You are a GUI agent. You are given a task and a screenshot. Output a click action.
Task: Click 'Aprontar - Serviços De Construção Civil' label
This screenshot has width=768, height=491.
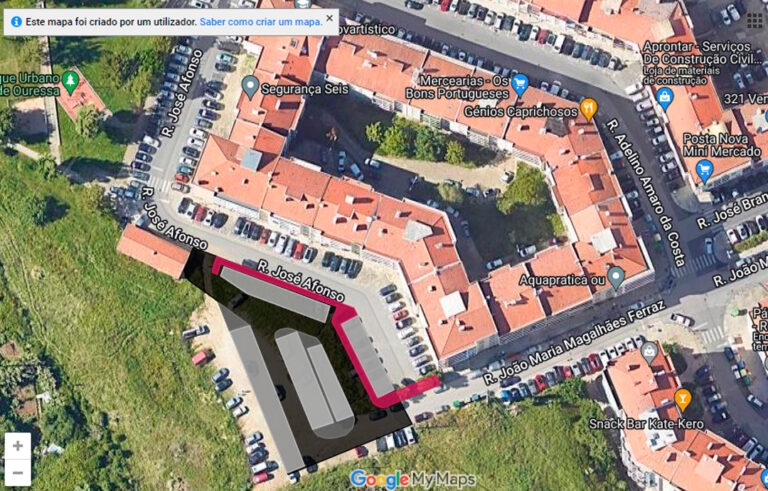(x=703, y=53)
